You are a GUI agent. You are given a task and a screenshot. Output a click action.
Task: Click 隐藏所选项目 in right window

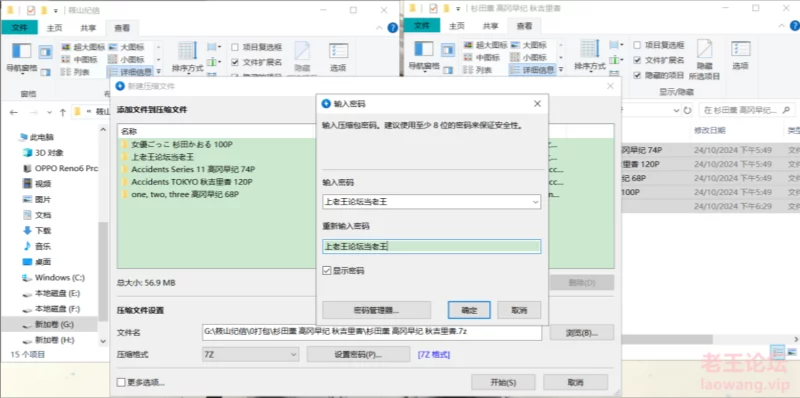pos(704,59)
